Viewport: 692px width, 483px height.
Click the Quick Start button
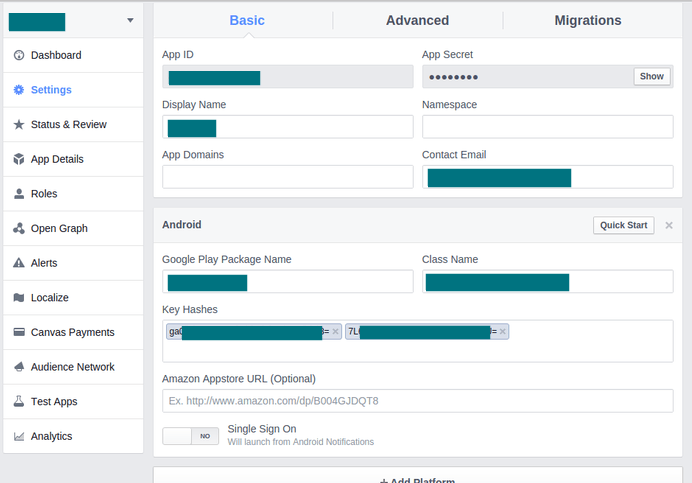tap(623, 225)
